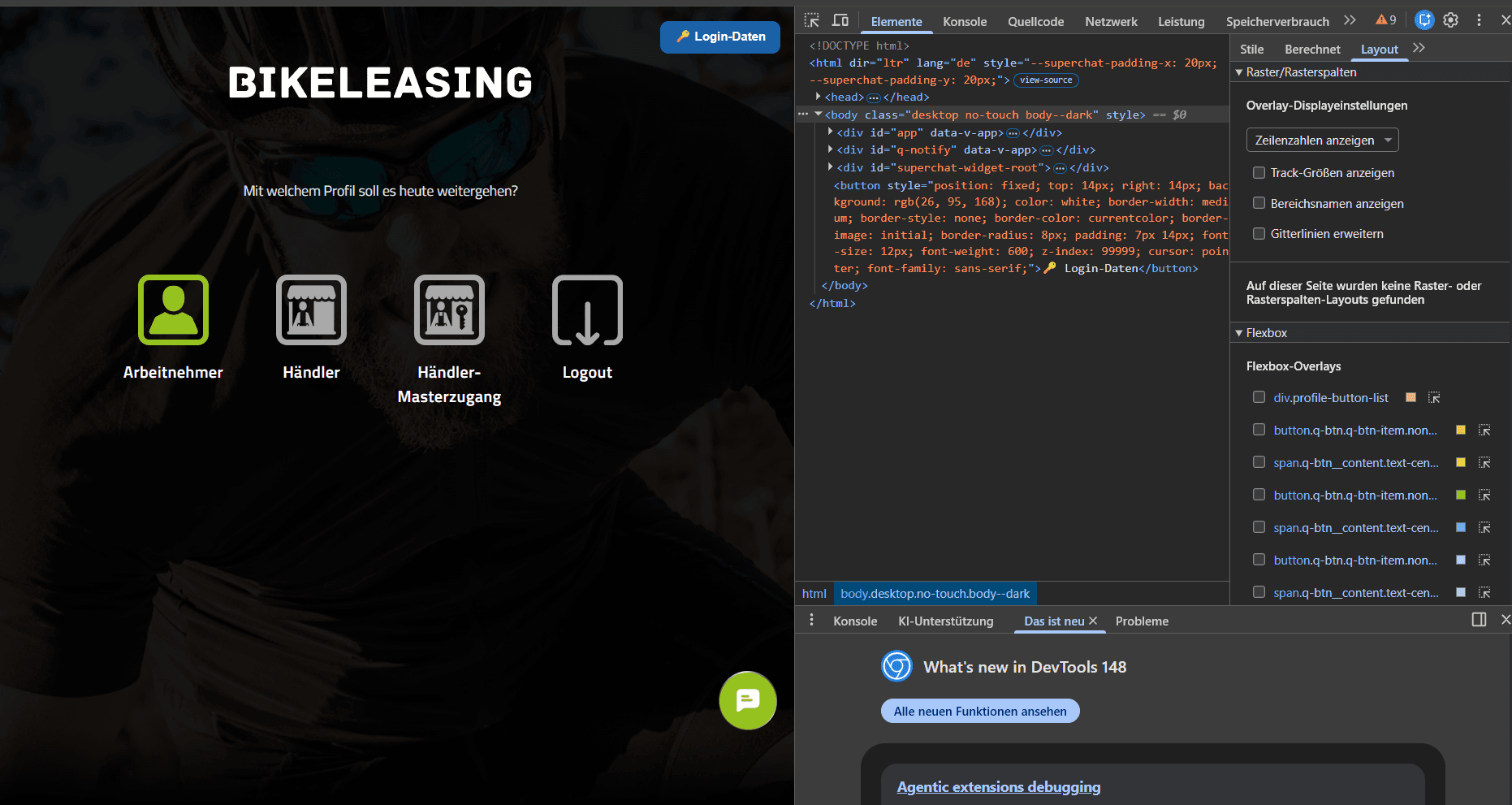Enable 'Gitterlinien erweitern' checkbox
This screenshot has width=1512, height=805.
[1259, 233]
